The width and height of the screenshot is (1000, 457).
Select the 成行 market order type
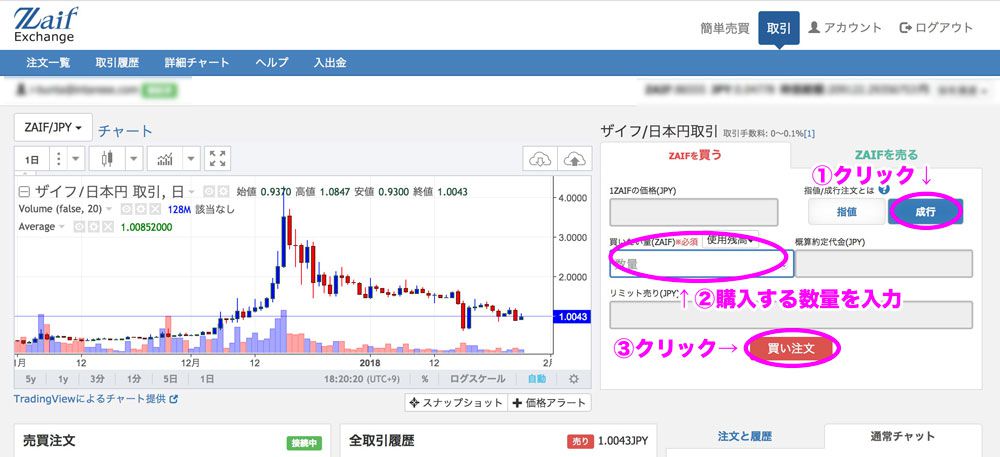(x=925, y=212)
